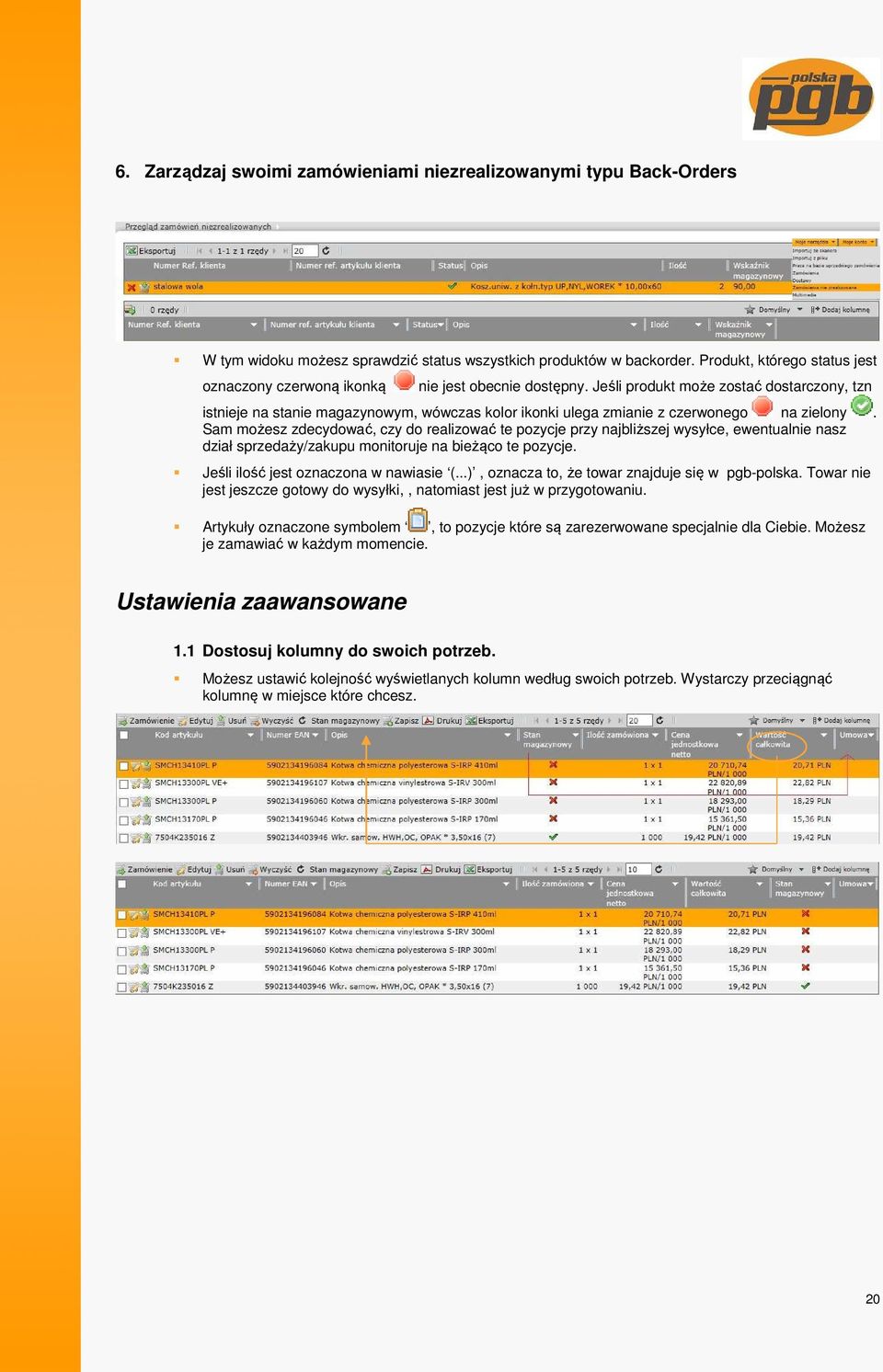
Task: Open the Ilość zamówiona dropdown in the 20-rows grid
Action: 656,736
